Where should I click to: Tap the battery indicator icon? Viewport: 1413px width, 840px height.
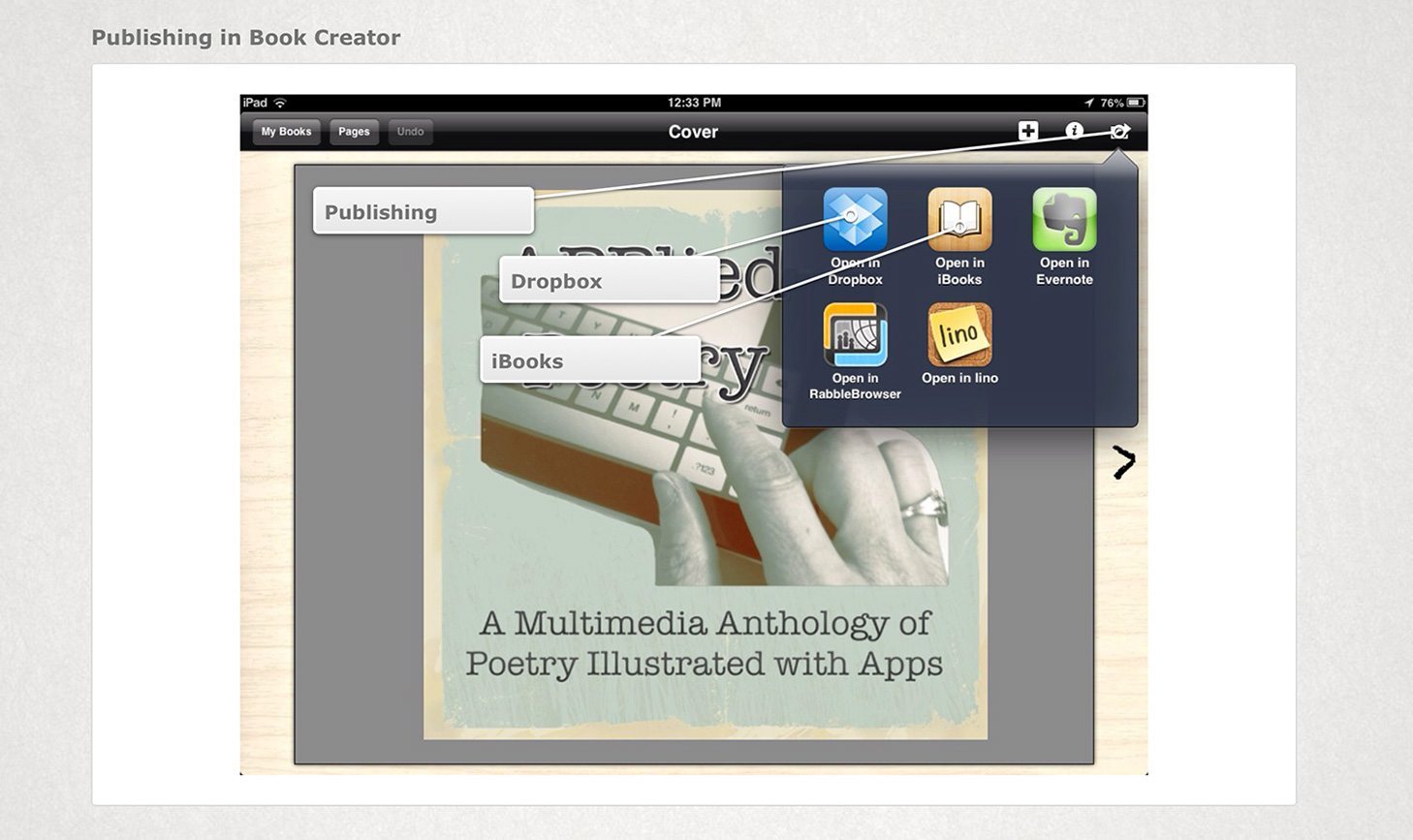(1136, 103)
